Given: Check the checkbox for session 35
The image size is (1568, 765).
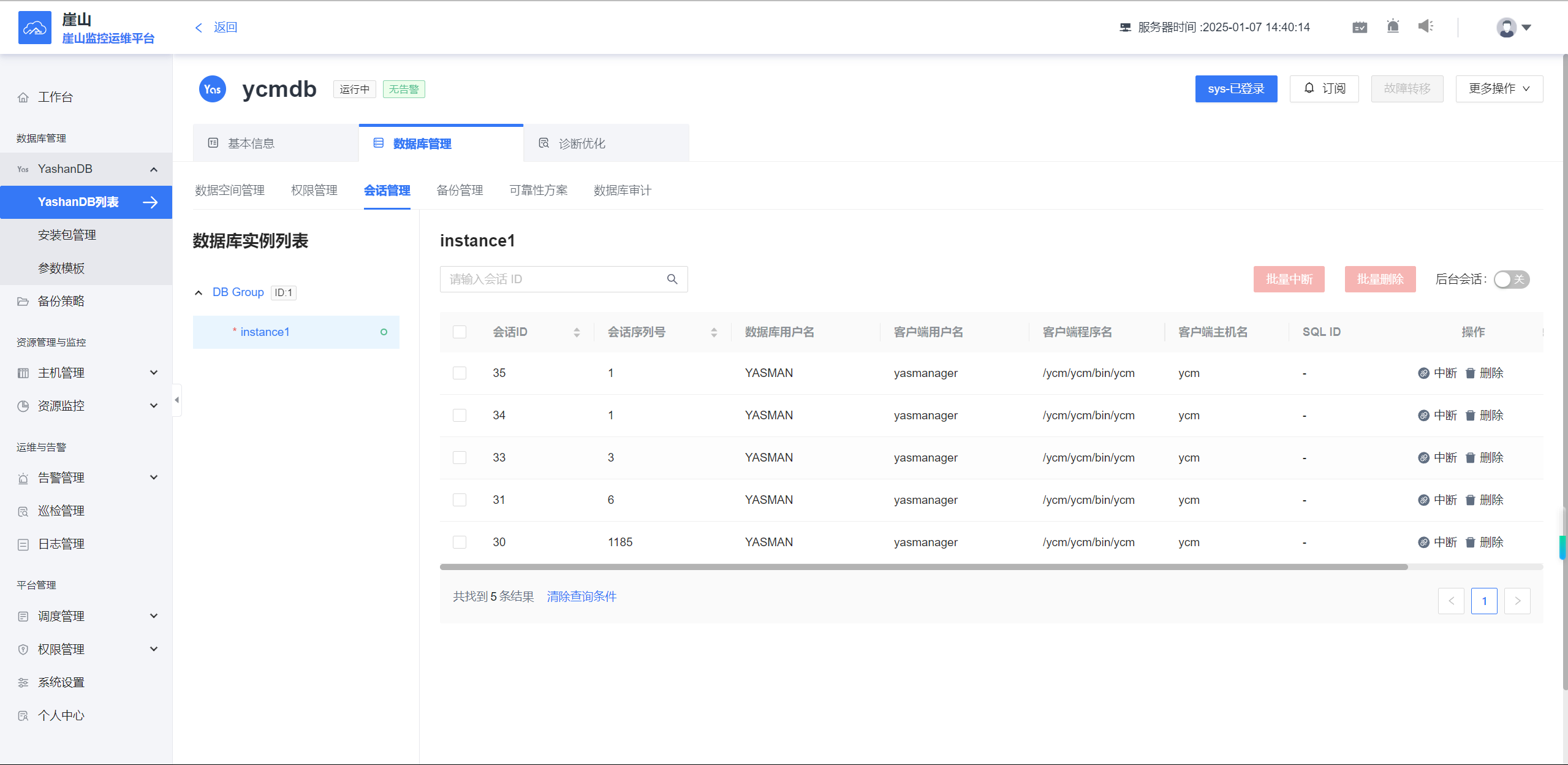Looking at the screenshot, I should click(460, 373).
